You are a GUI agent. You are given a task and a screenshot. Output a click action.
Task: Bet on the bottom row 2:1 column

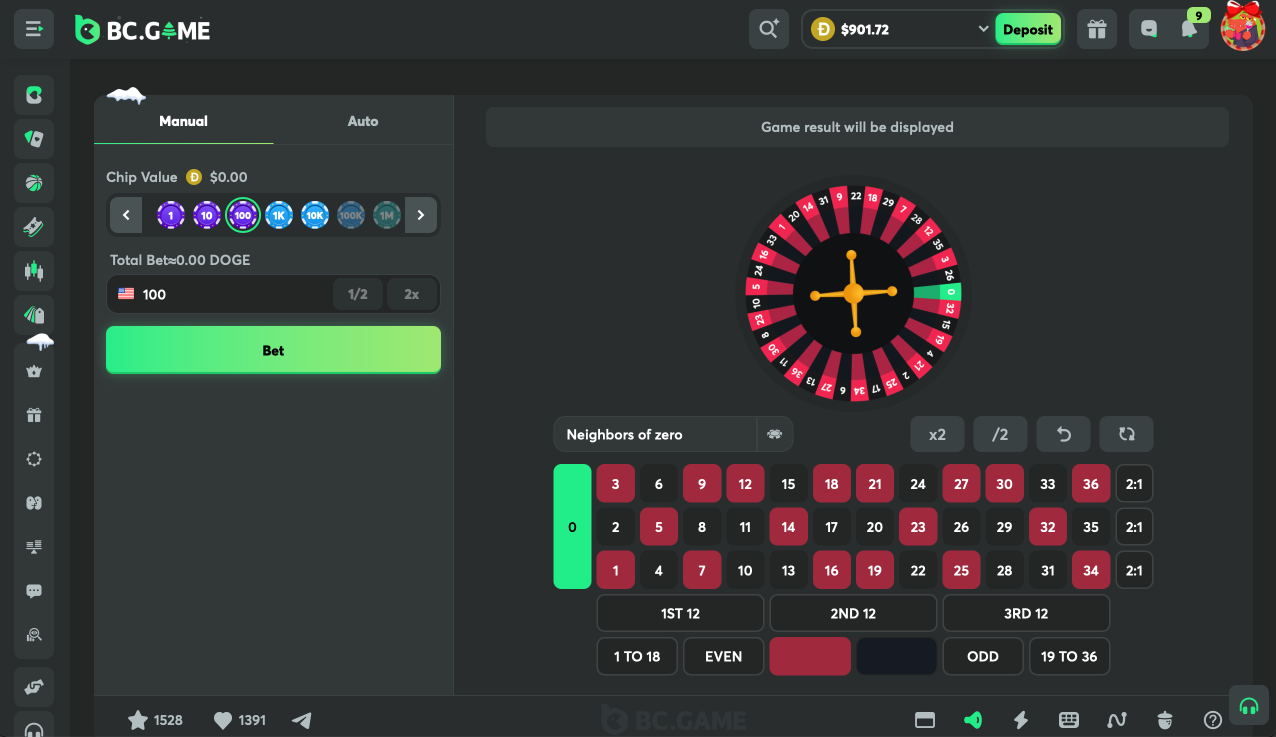pyautogui.click(x=1134, y=571)
